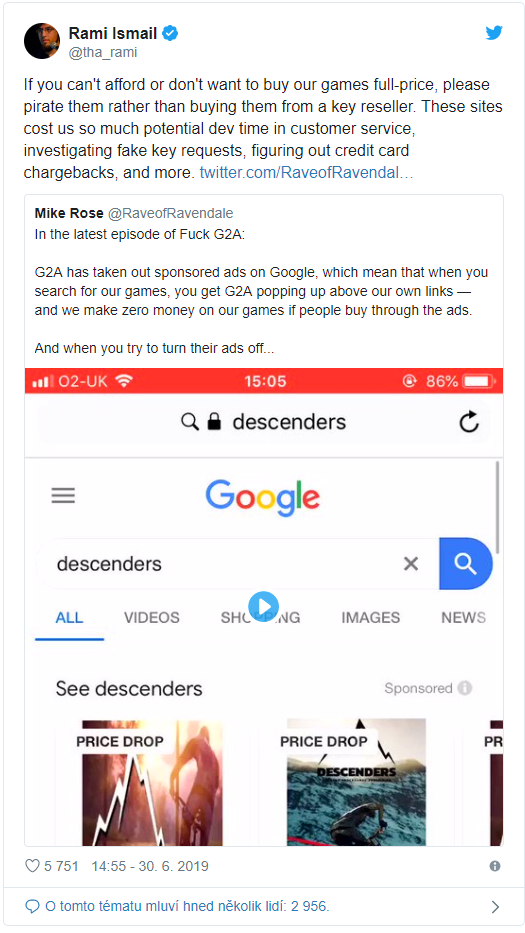Clear the descenders search with the X

pos(411,563)
